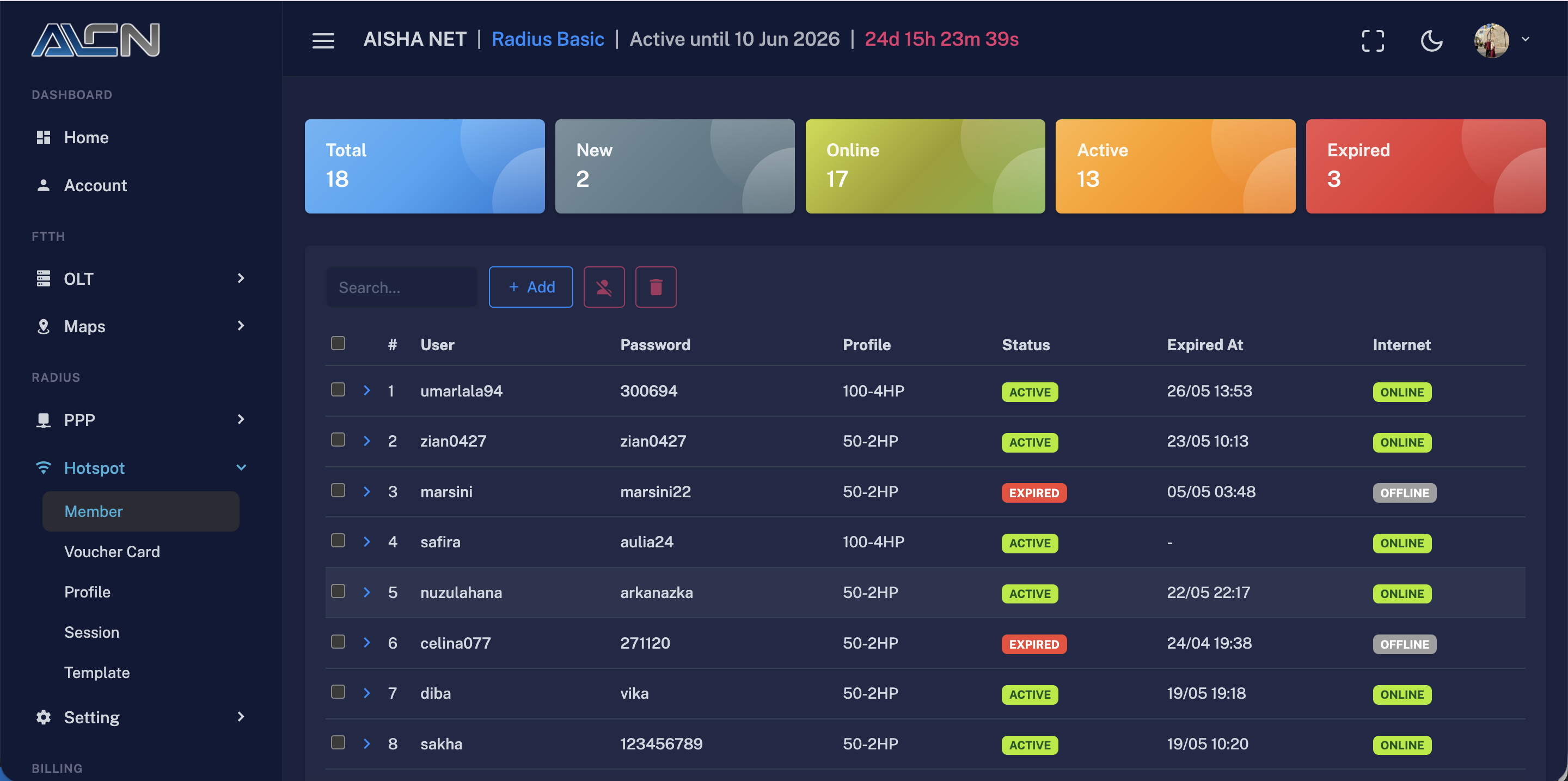This screenshot has height=781, width=1568.
Task: Click the Radius Basic plan link
Action: (x=548, y=39)
